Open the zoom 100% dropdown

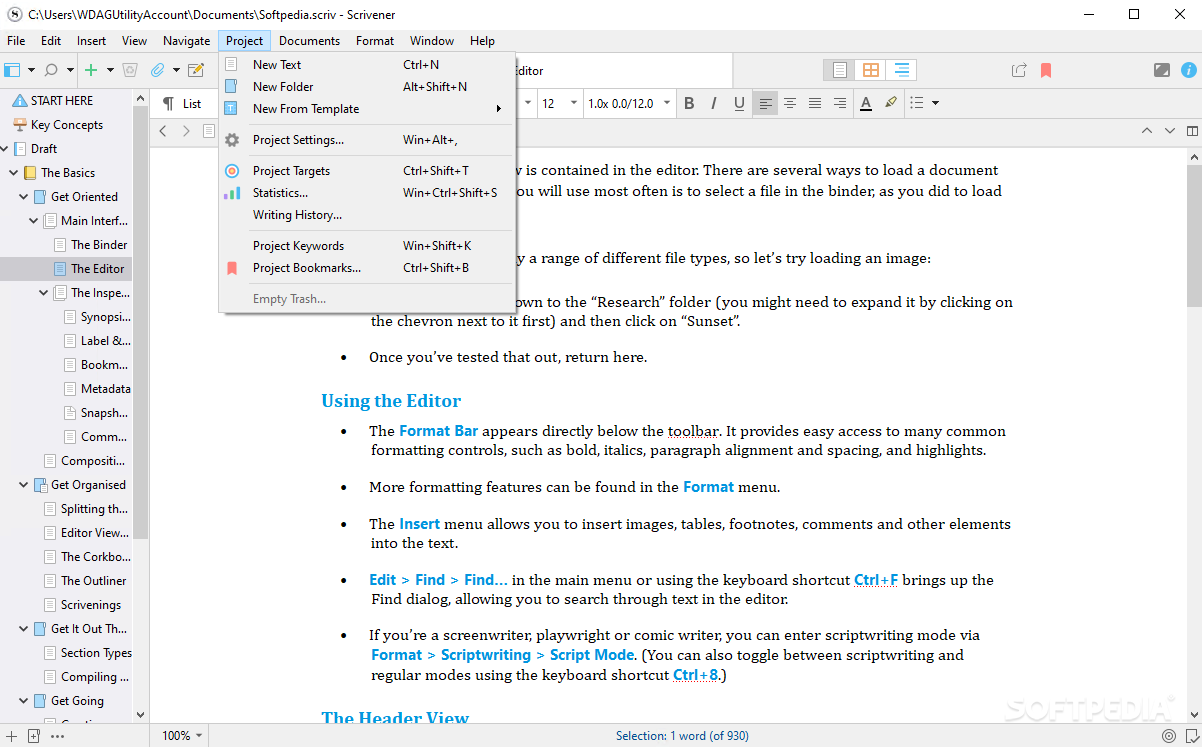(x=182, y=736)
